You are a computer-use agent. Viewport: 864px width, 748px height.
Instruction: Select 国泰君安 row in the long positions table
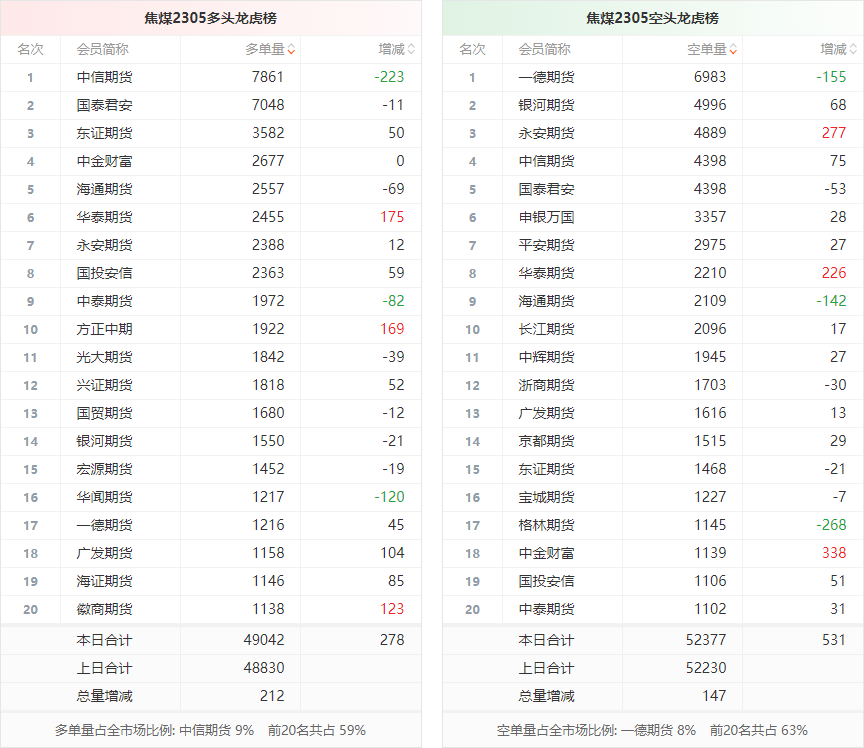pyautogui.click(x=104, y=105)
